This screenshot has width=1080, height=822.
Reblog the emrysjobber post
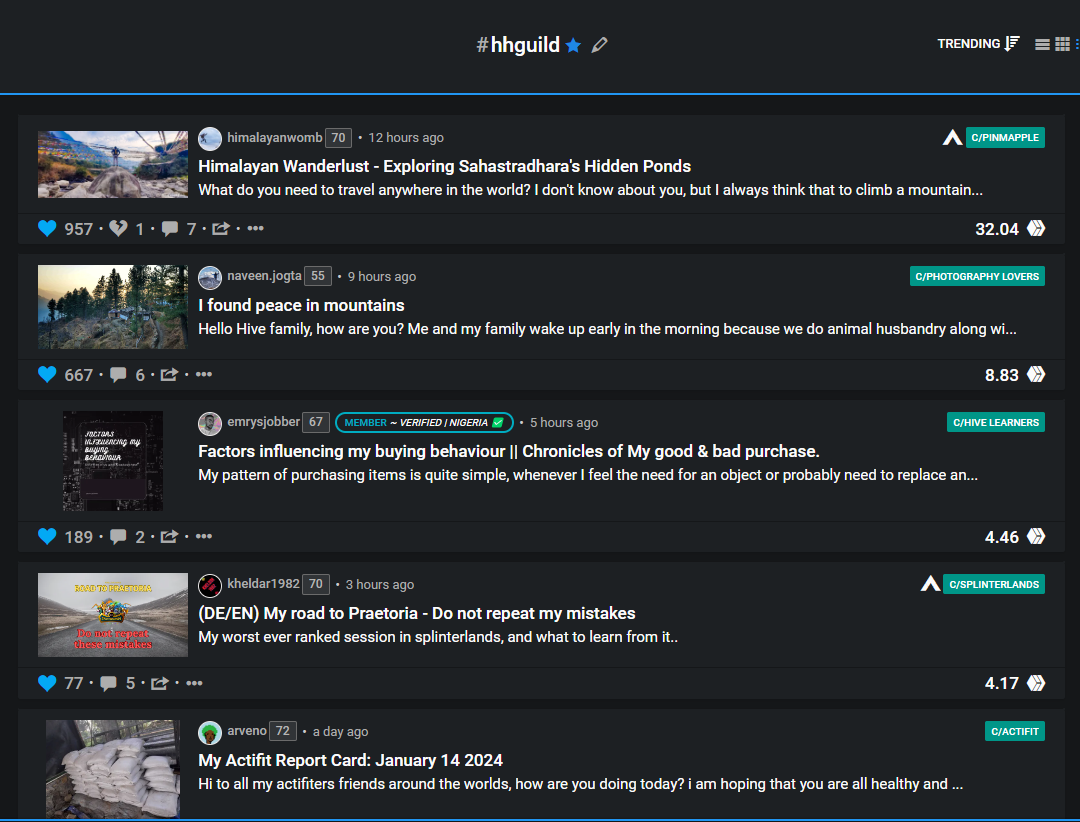pyautogui.click(x=169, y=536)
